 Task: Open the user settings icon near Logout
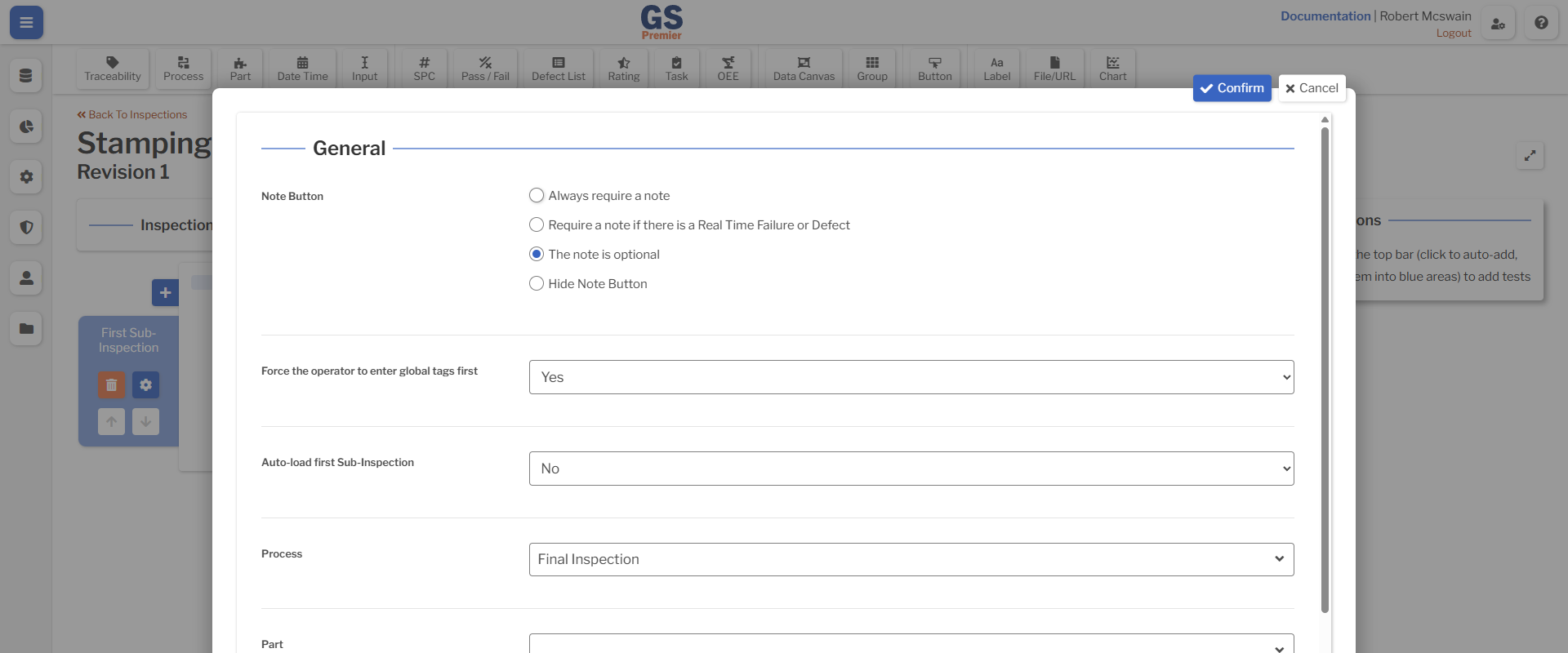1498,24
